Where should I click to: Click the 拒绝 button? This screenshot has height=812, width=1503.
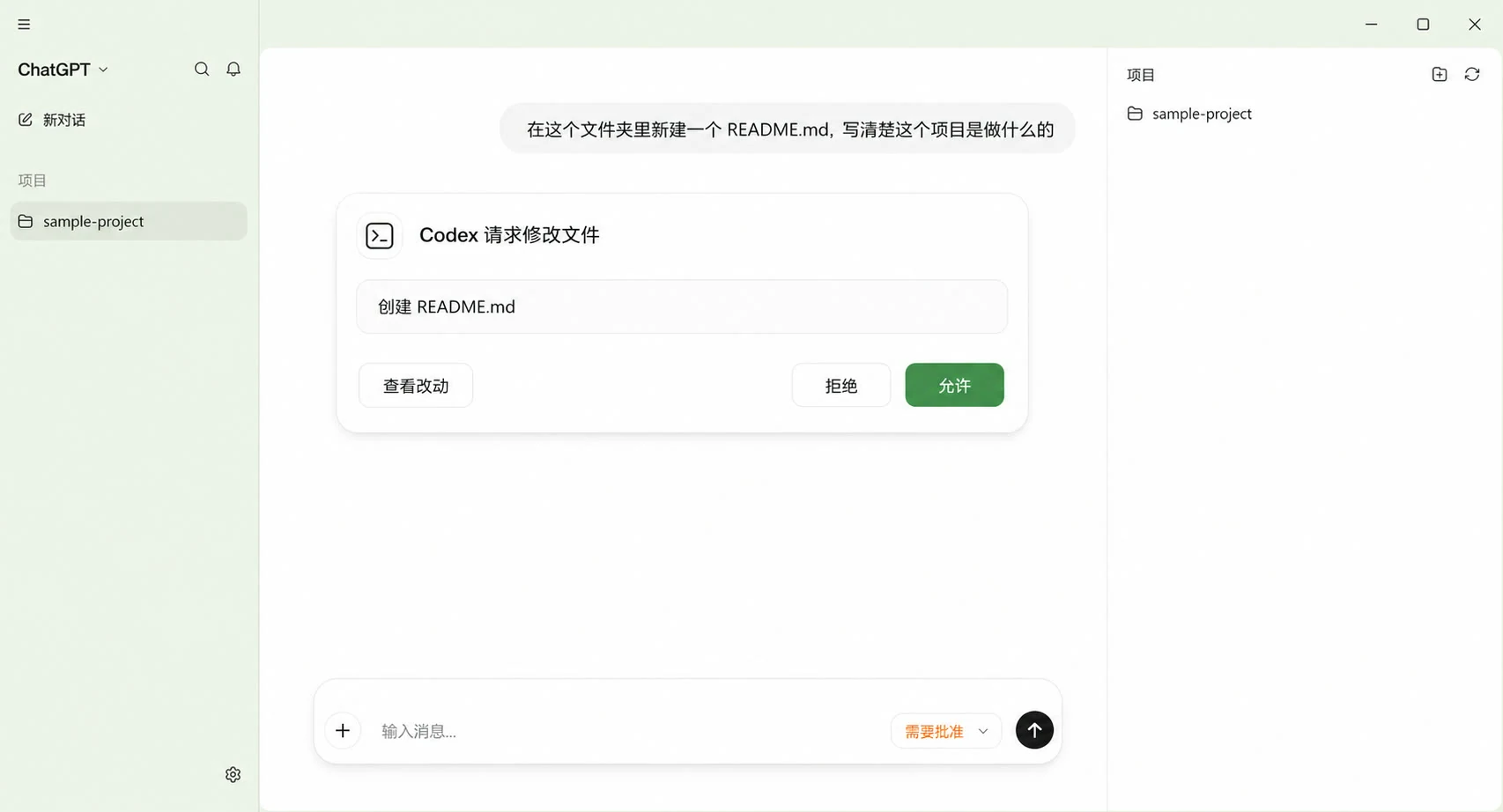pyautogui.click(x=840, y=385)
